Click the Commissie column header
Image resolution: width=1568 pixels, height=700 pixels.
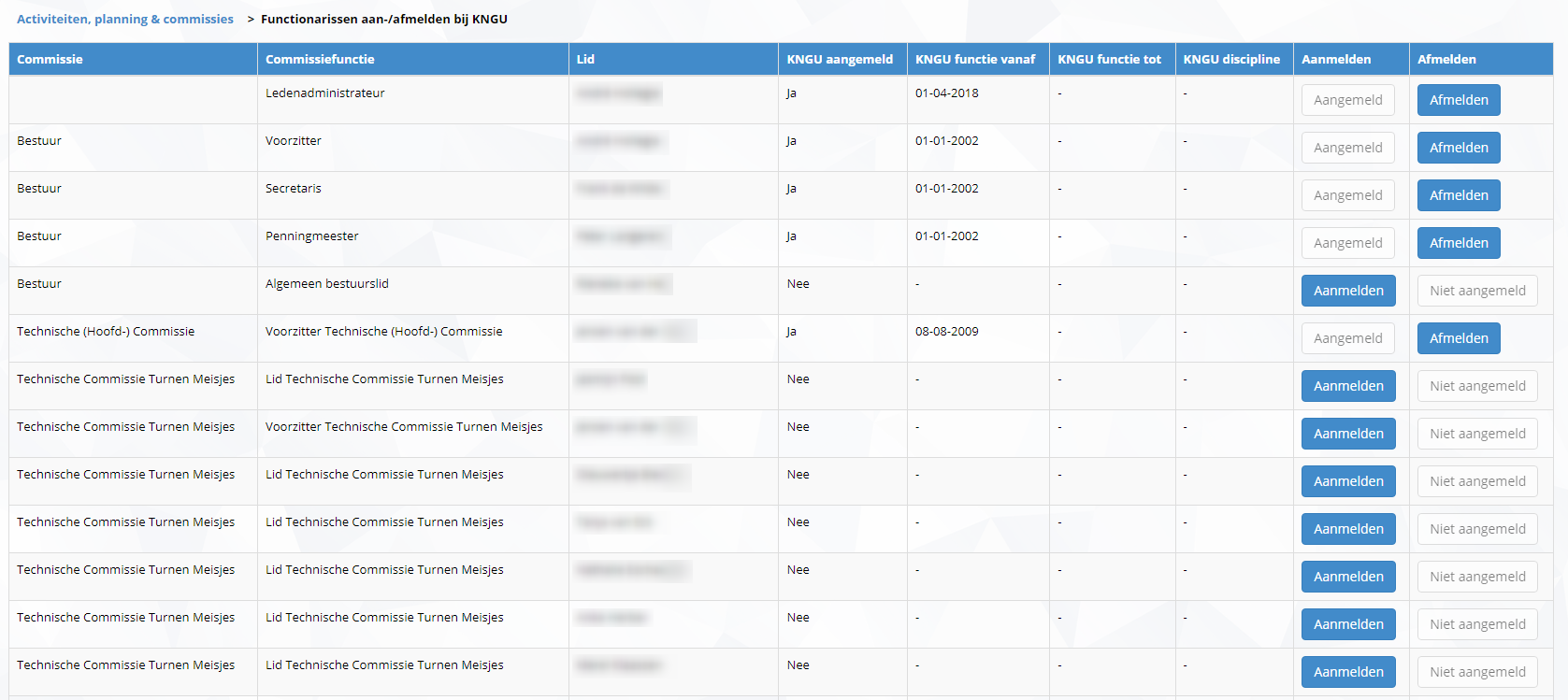pos(50,59)
